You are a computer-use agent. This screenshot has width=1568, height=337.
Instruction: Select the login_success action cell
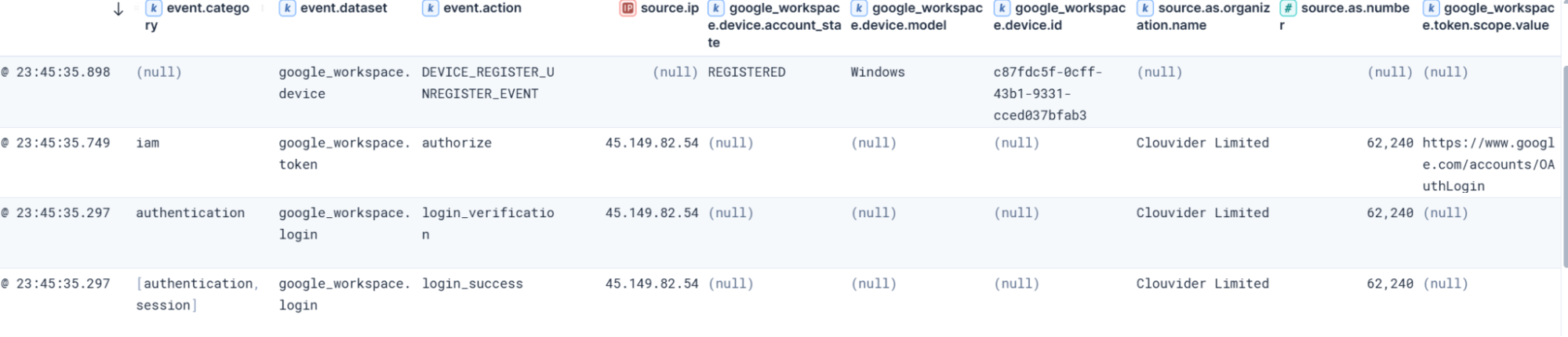click(472, 284)
